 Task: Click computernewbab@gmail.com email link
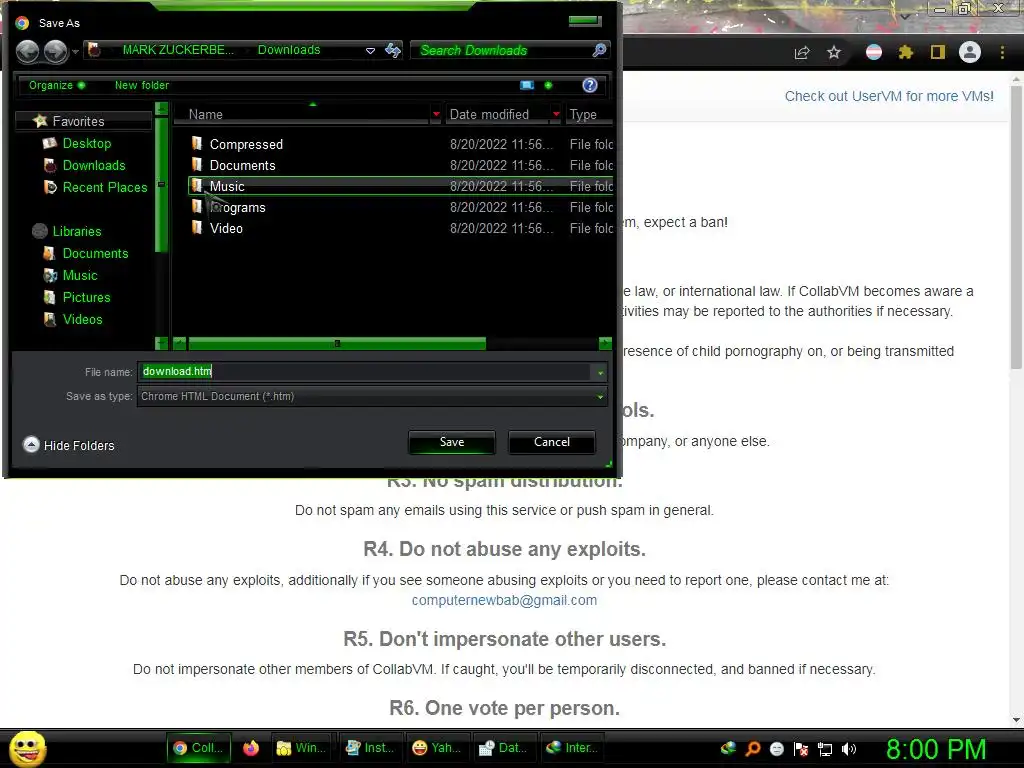point(504,600)
